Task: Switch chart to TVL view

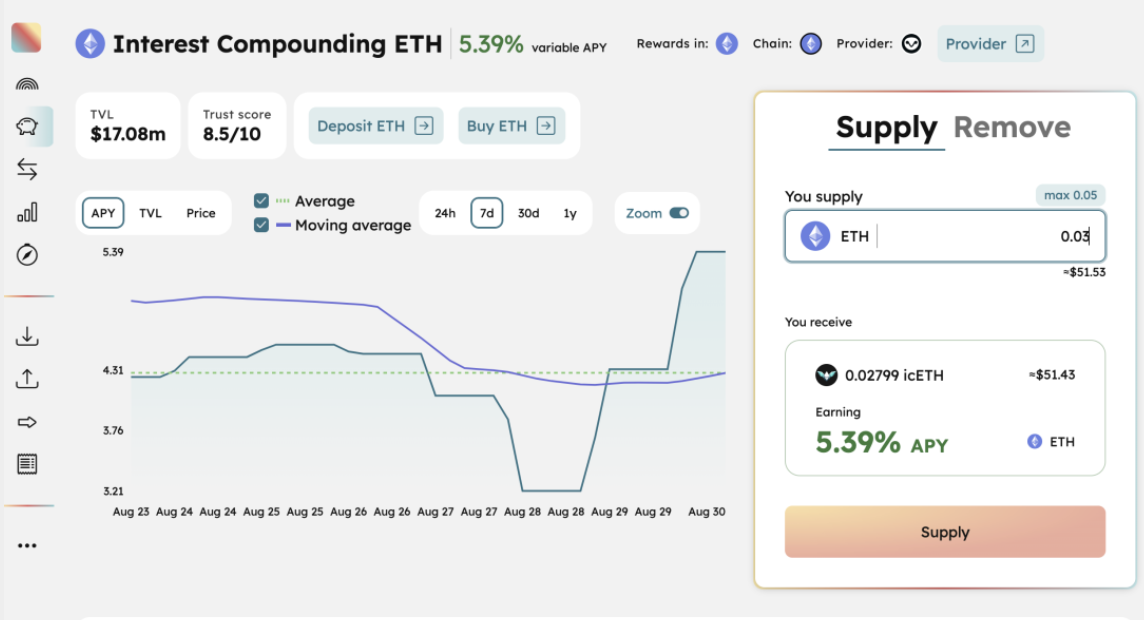Action: (150, 213)
